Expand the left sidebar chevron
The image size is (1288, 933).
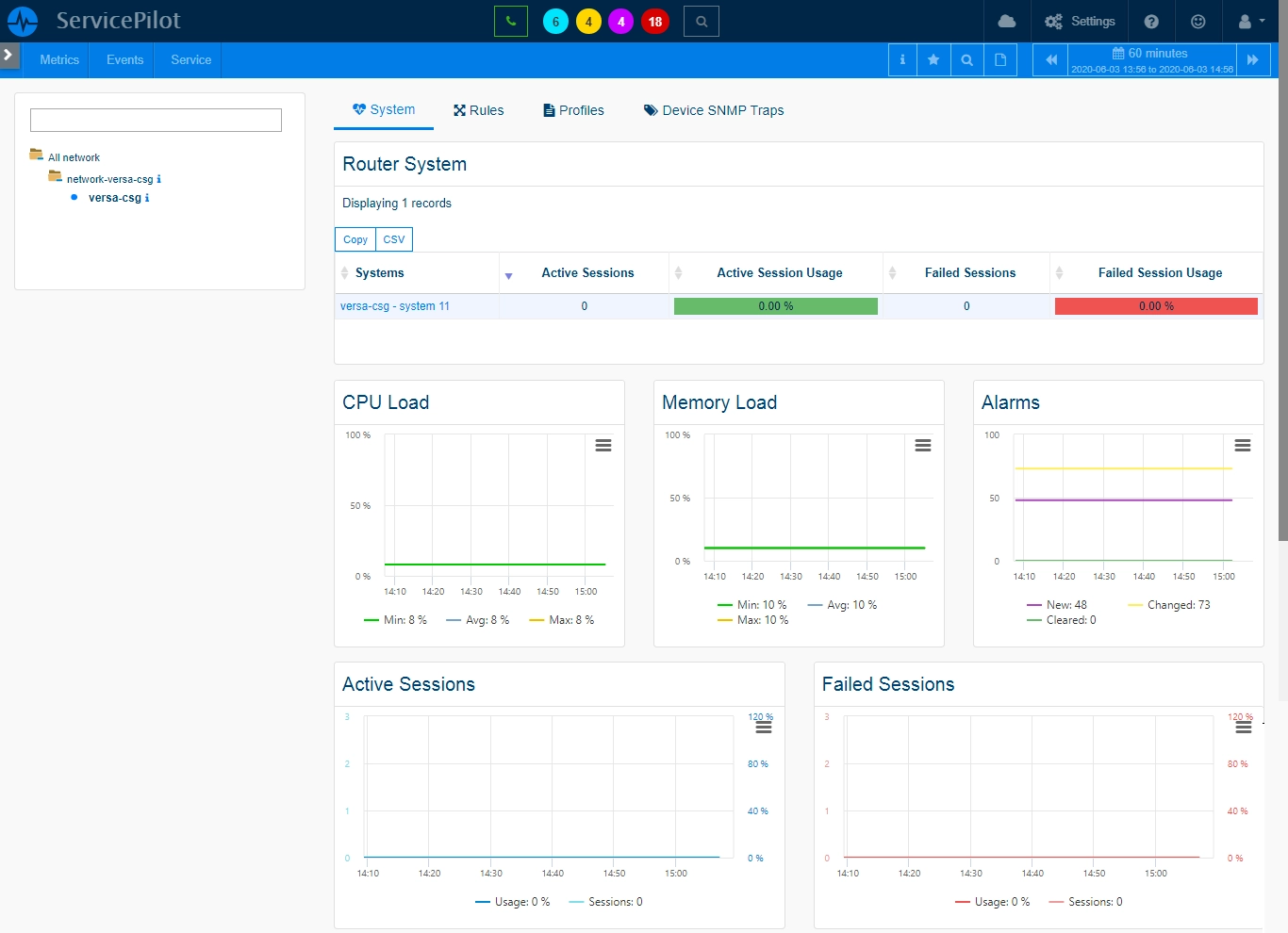click(8, 55)
